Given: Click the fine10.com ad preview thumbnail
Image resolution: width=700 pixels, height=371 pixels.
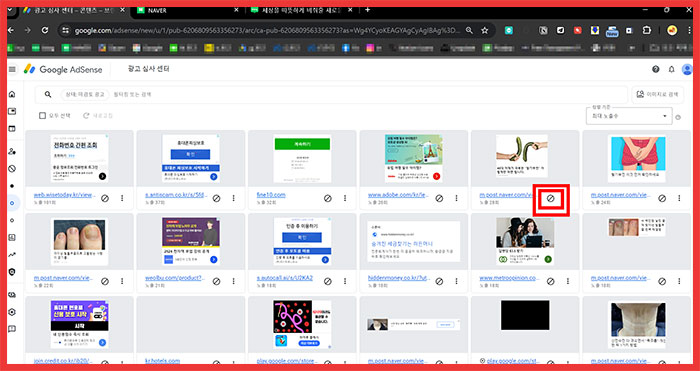Looking at the screenshot, I should click(x=302, y=158).
